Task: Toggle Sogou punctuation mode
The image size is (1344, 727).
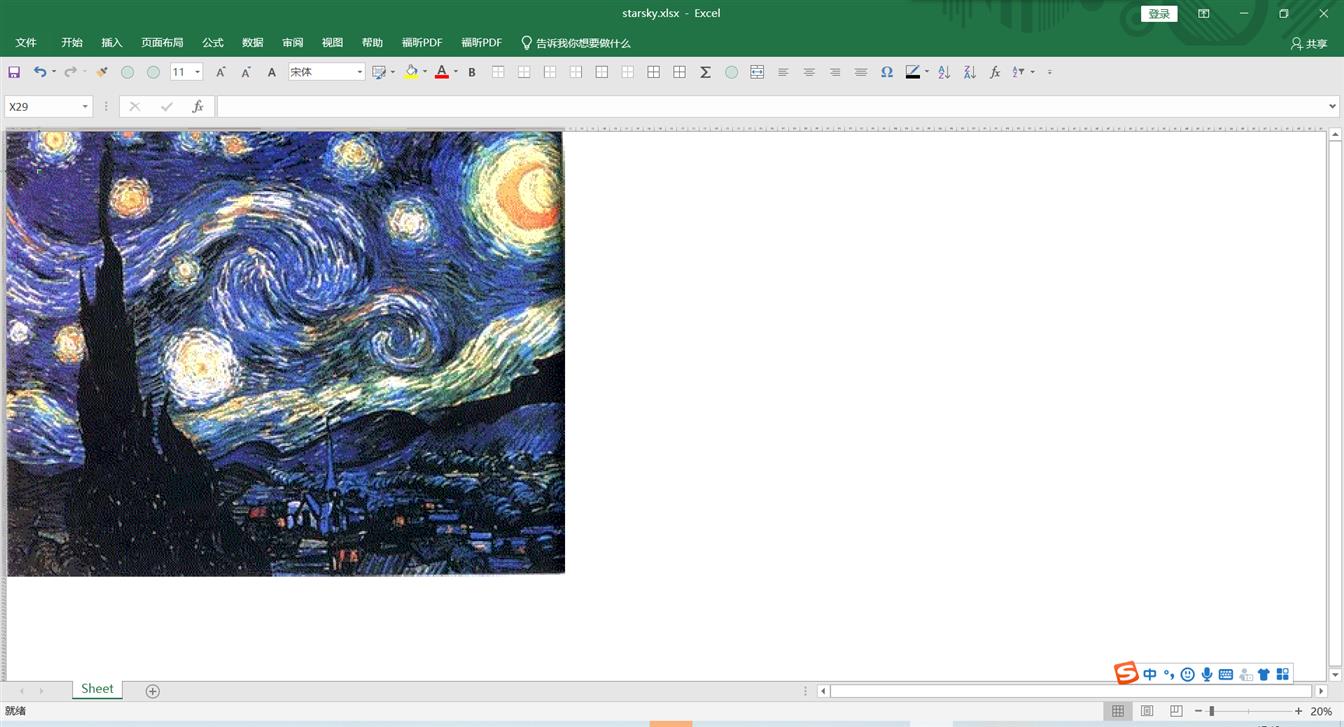Action: tap(1168, 674)
